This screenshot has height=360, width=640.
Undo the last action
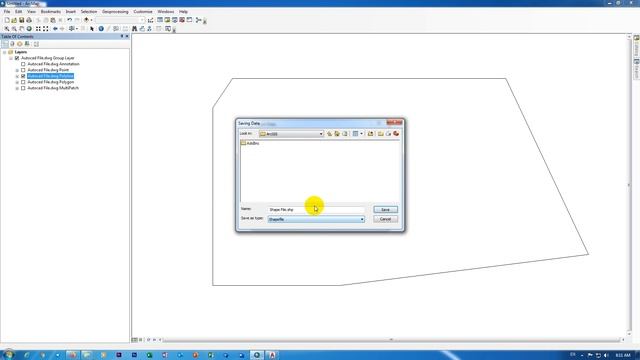(69, 20)
